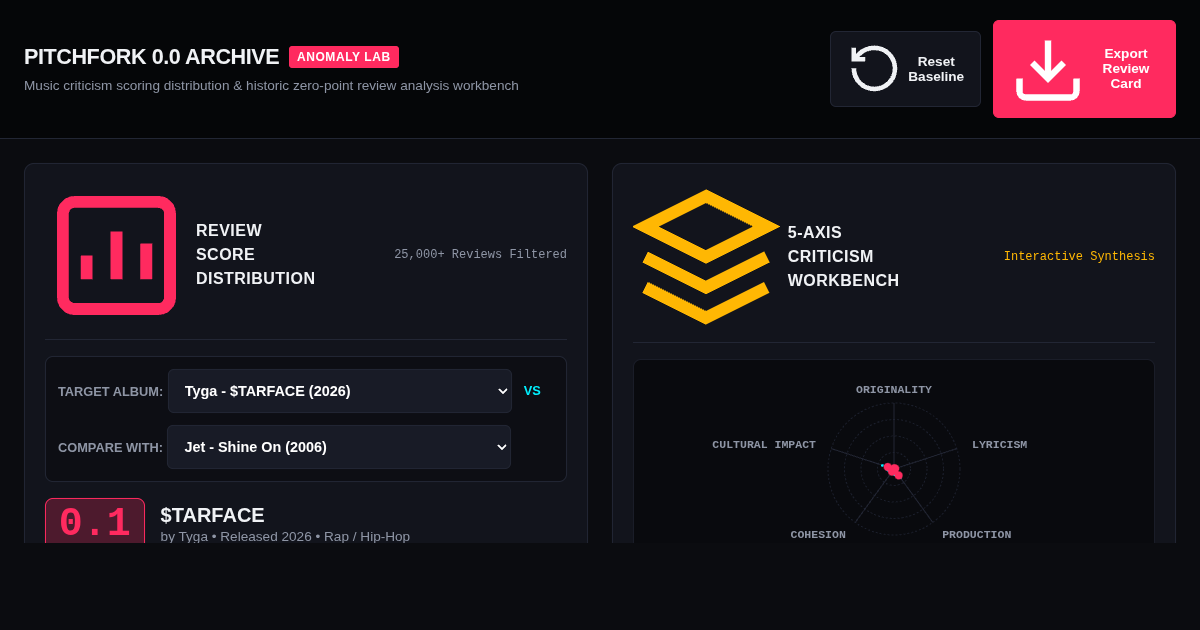This screenshot has width=1200, height=630.
Task: Click the COMPARE WITH label
Action: pyautogui.click(x=110, y=447)
